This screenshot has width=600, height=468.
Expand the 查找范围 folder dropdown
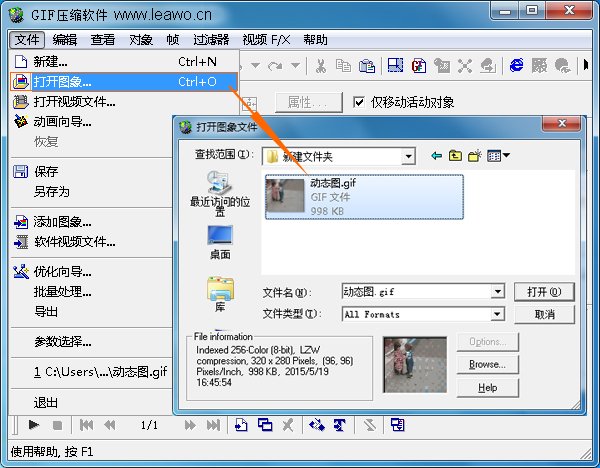tap(408, 157)
